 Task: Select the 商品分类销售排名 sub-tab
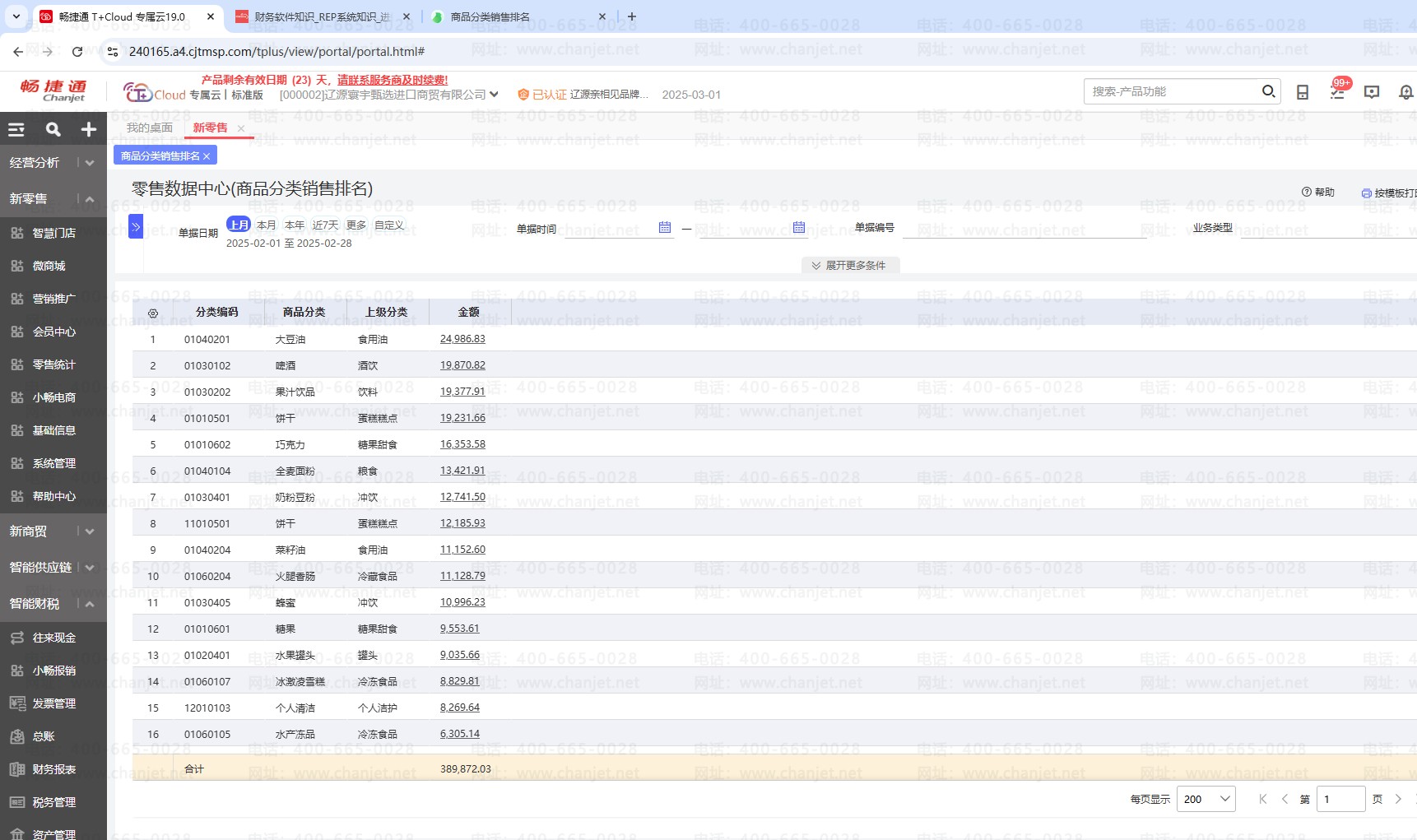point(160,155)
